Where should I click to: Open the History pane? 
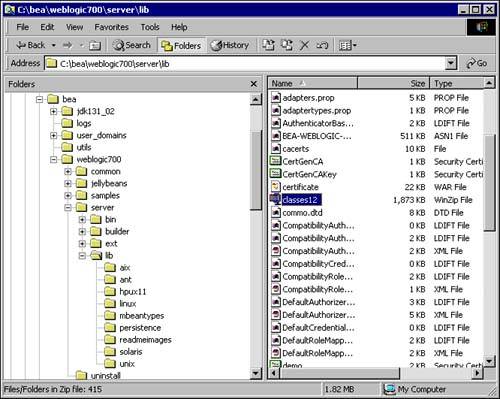(x=230, y=45)
